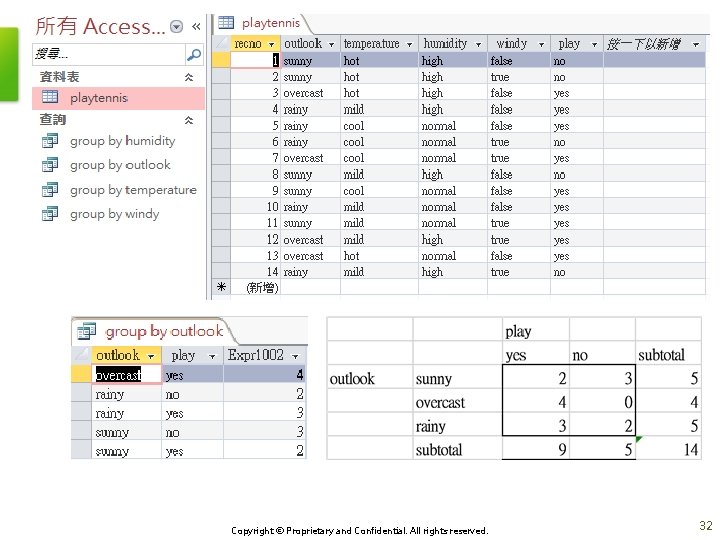Collapse navigation pane with double chevron
Image resolution: width=720 pixels, height=540 pixels.
[x=196, y=27]
